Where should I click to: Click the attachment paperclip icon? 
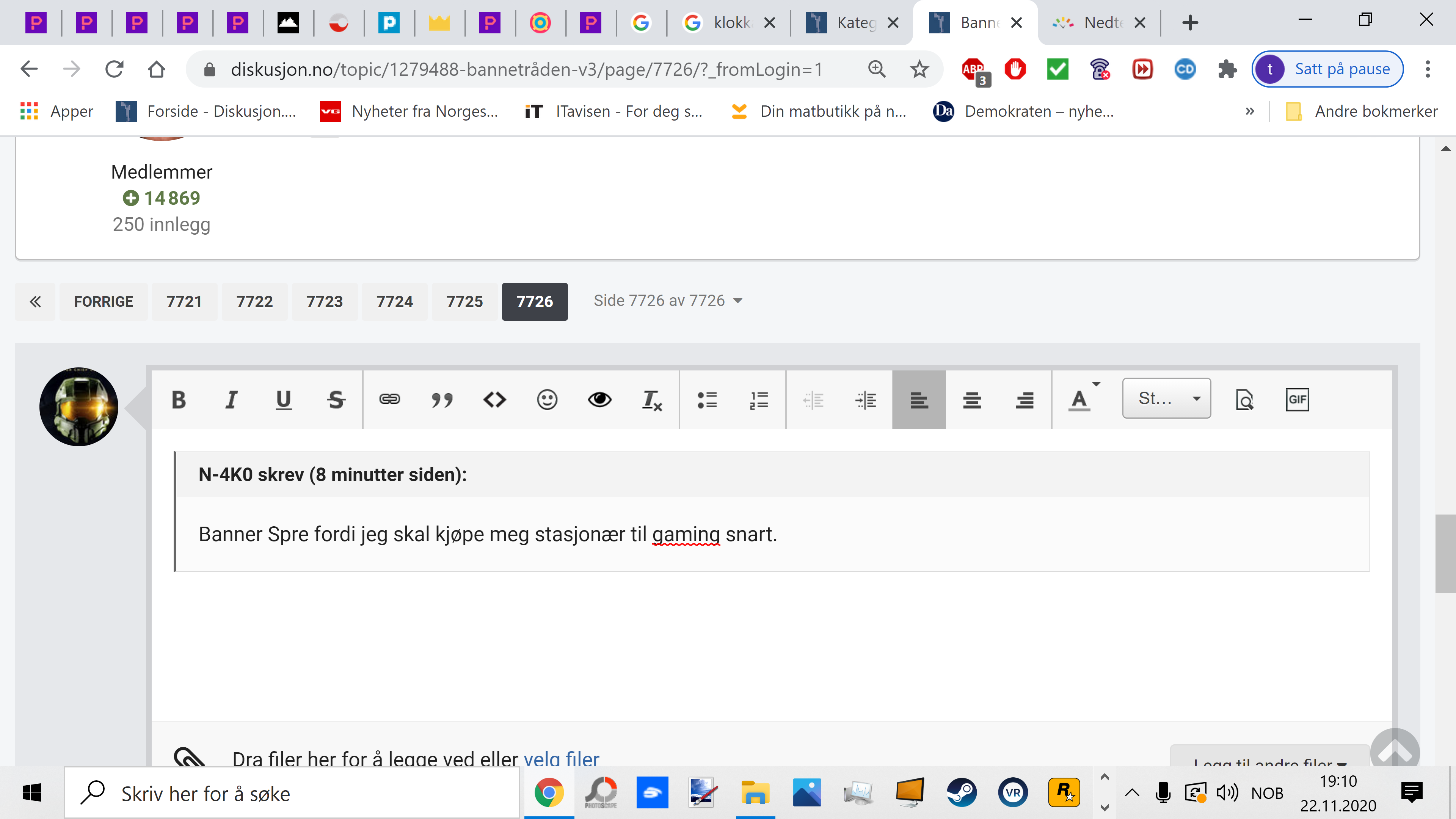189,756
